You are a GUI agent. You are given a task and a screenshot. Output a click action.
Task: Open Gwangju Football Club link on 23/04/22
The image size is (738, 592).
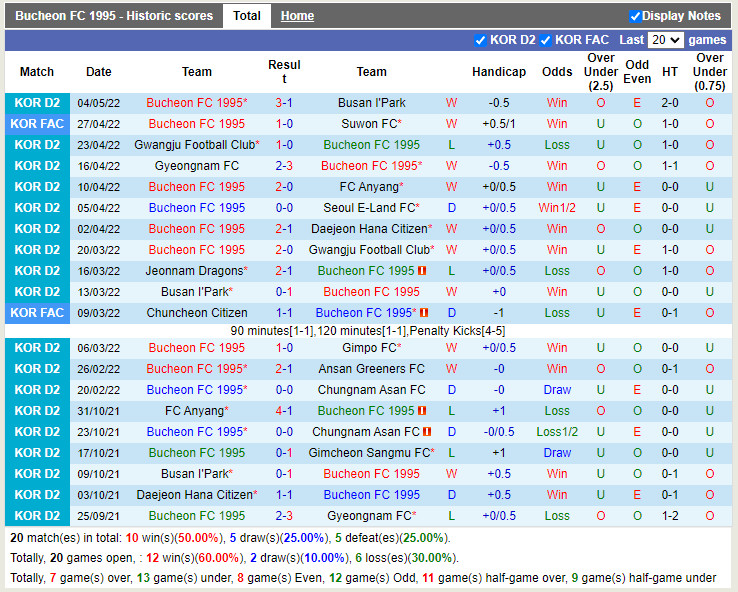point(197,144)
